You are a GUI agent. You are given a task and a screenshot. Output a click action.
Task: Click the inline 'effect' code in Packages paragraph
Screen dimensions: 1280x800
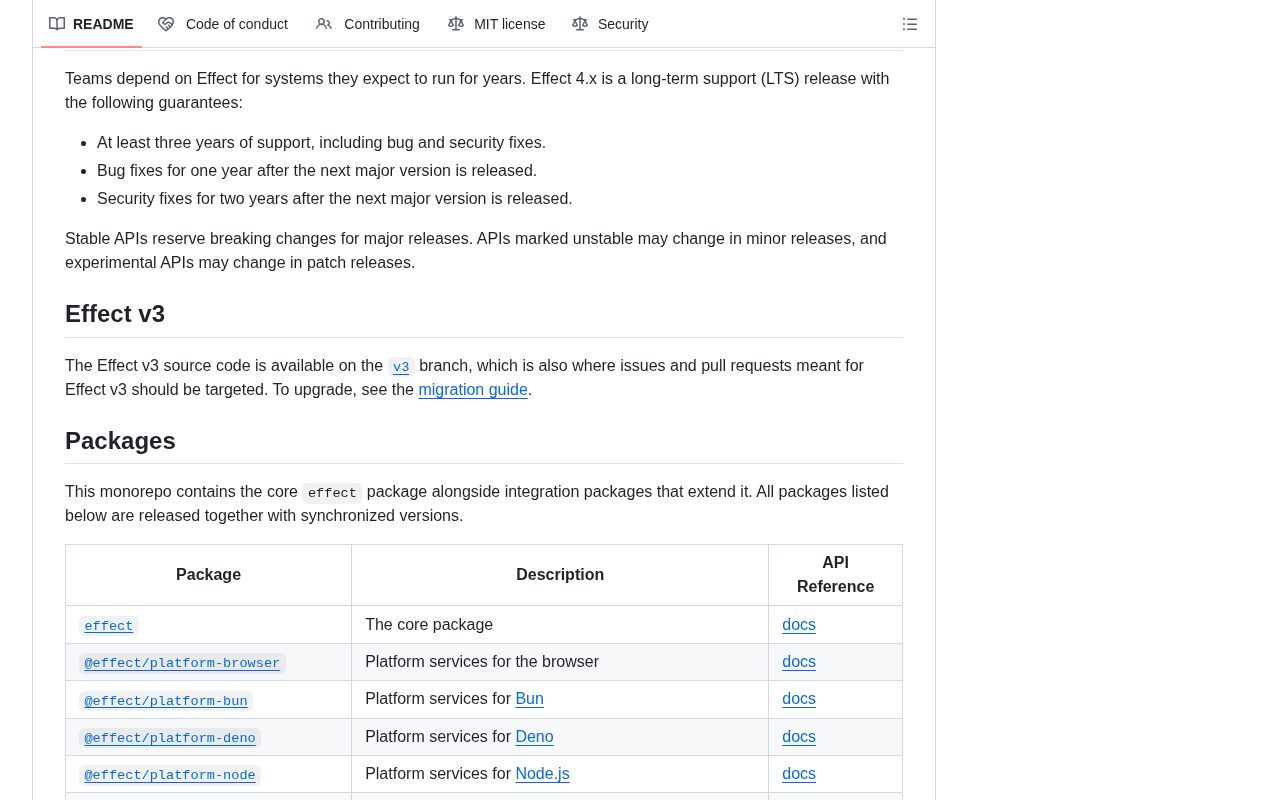pos(332,493)
